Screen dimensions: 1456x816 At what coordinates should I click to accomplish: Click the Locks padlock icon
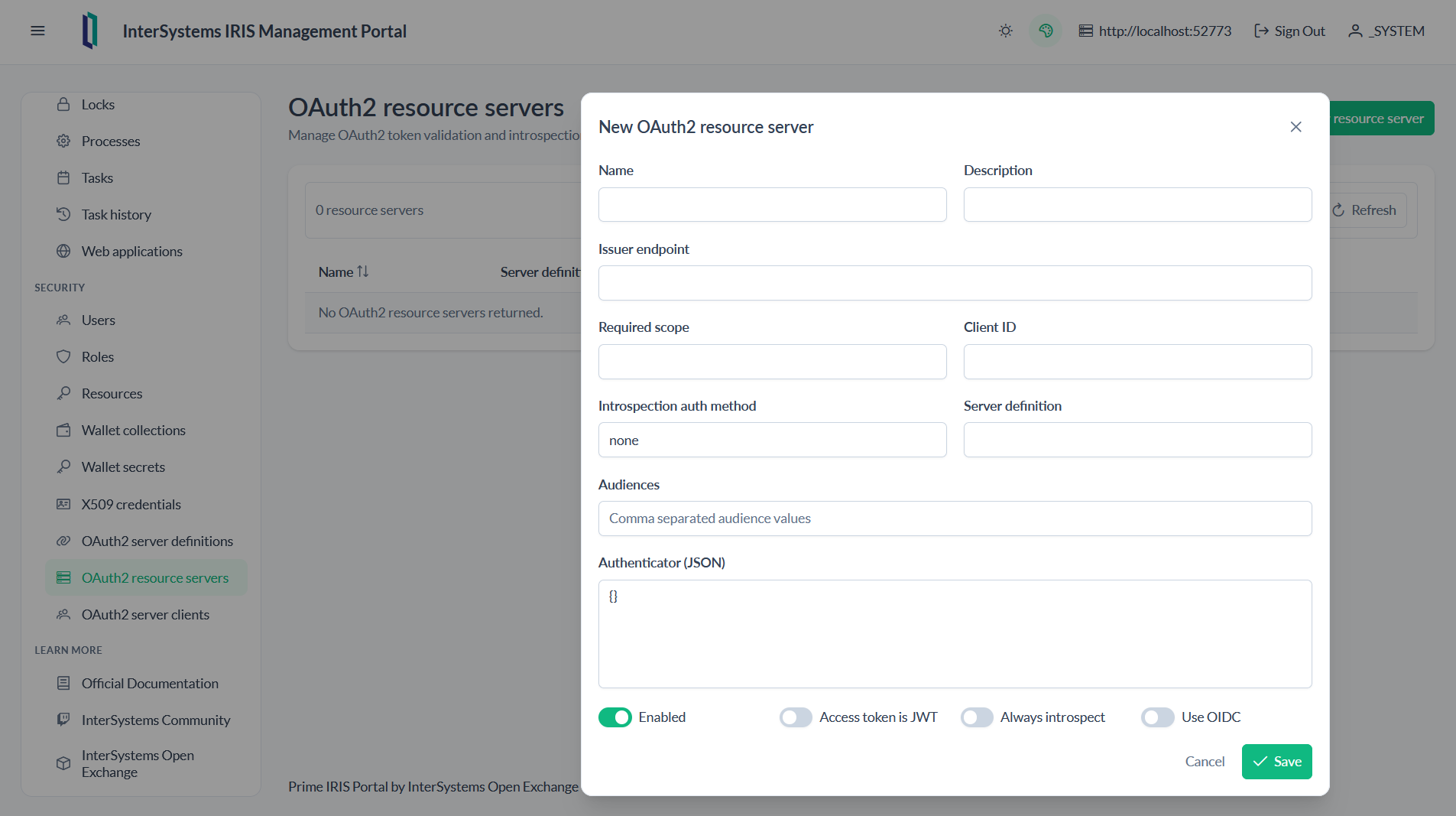tap(63, 104)
